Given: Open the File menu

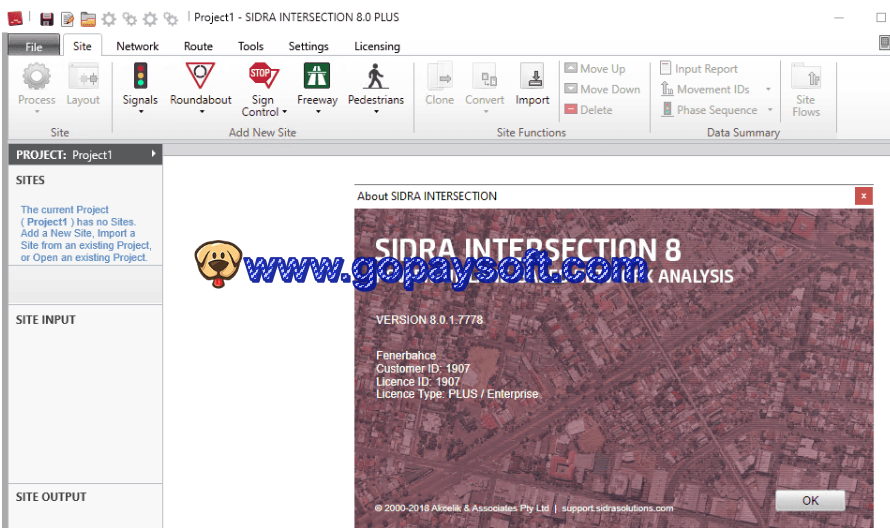Looking at the screenshot, I should click(x=33, y=46).
